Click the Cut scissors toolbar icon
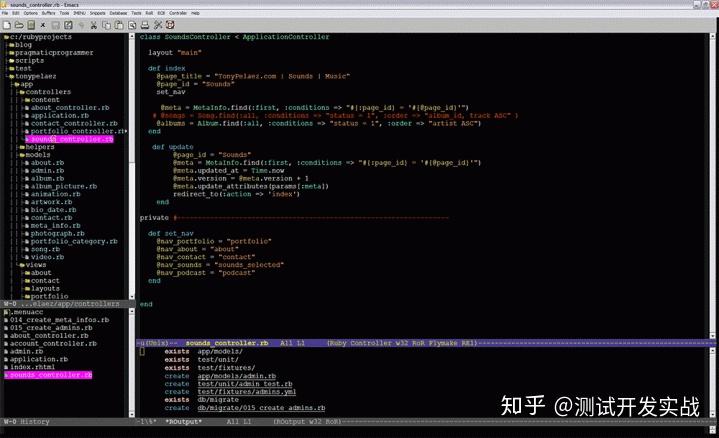Image resolution: width=719 pixels, height=438 pixels. (94, 25)
